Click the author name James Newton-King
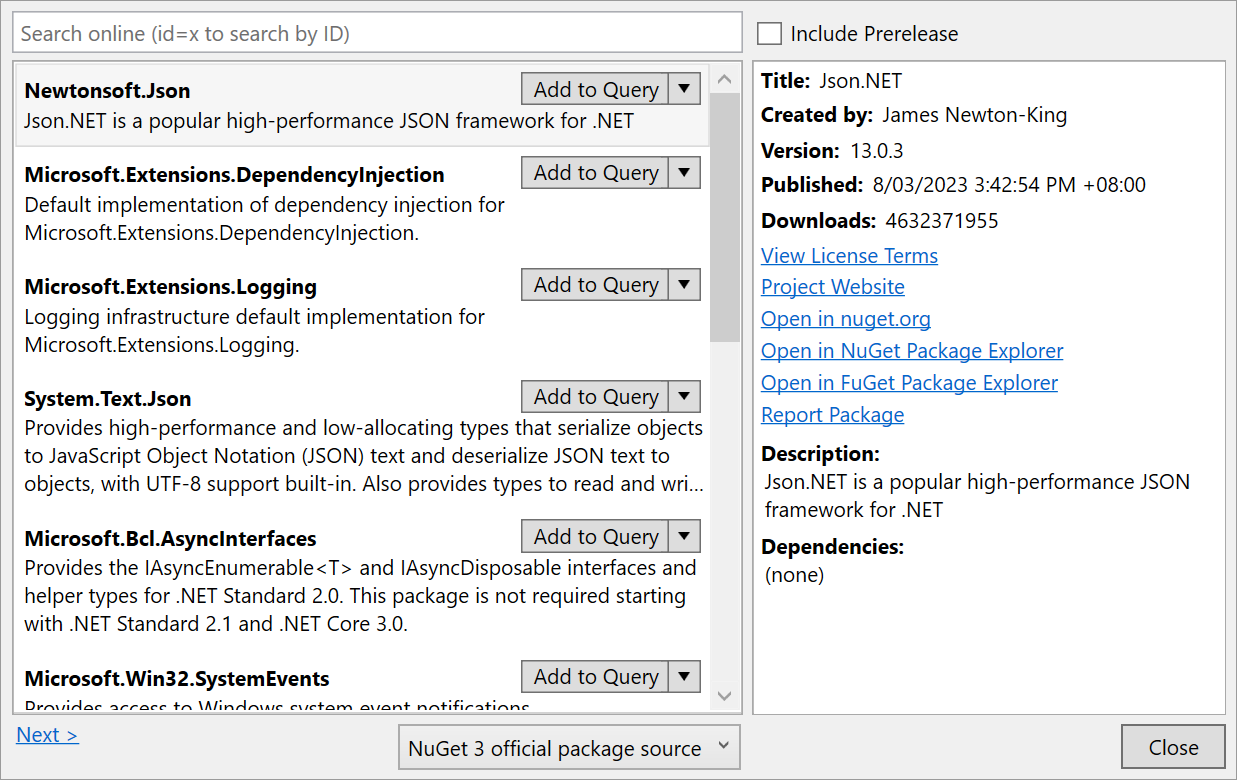The image size is (1237, 780). point(974,115)
